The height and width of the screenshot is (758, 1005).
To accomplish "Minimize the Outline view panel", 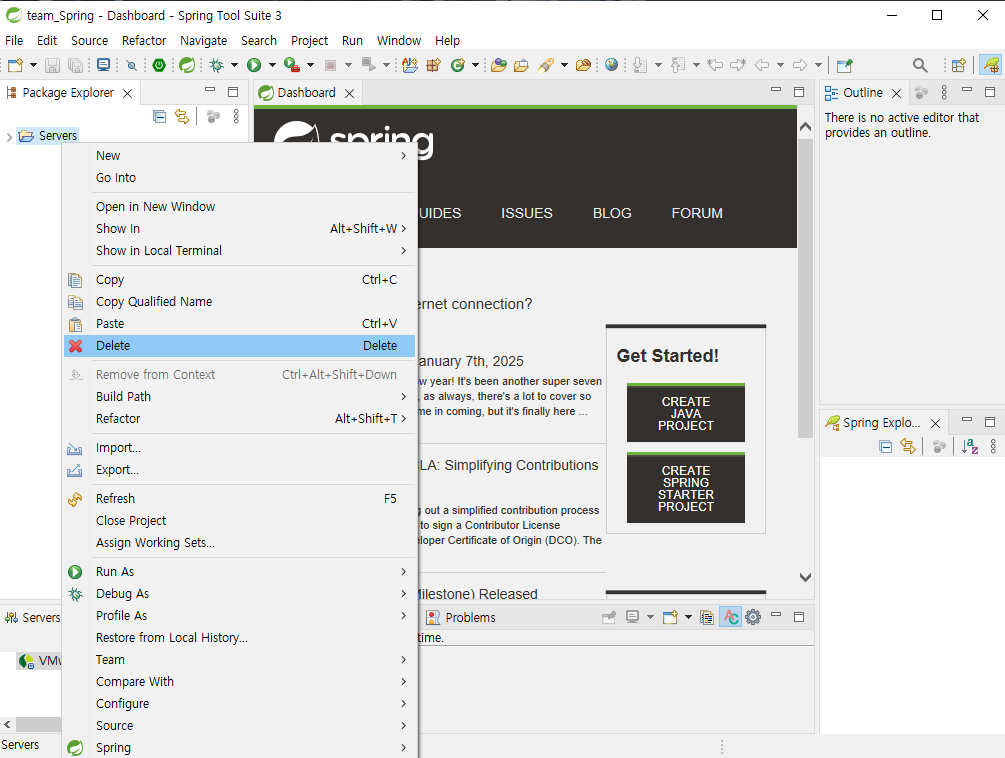I will click(x=967, y=90).
